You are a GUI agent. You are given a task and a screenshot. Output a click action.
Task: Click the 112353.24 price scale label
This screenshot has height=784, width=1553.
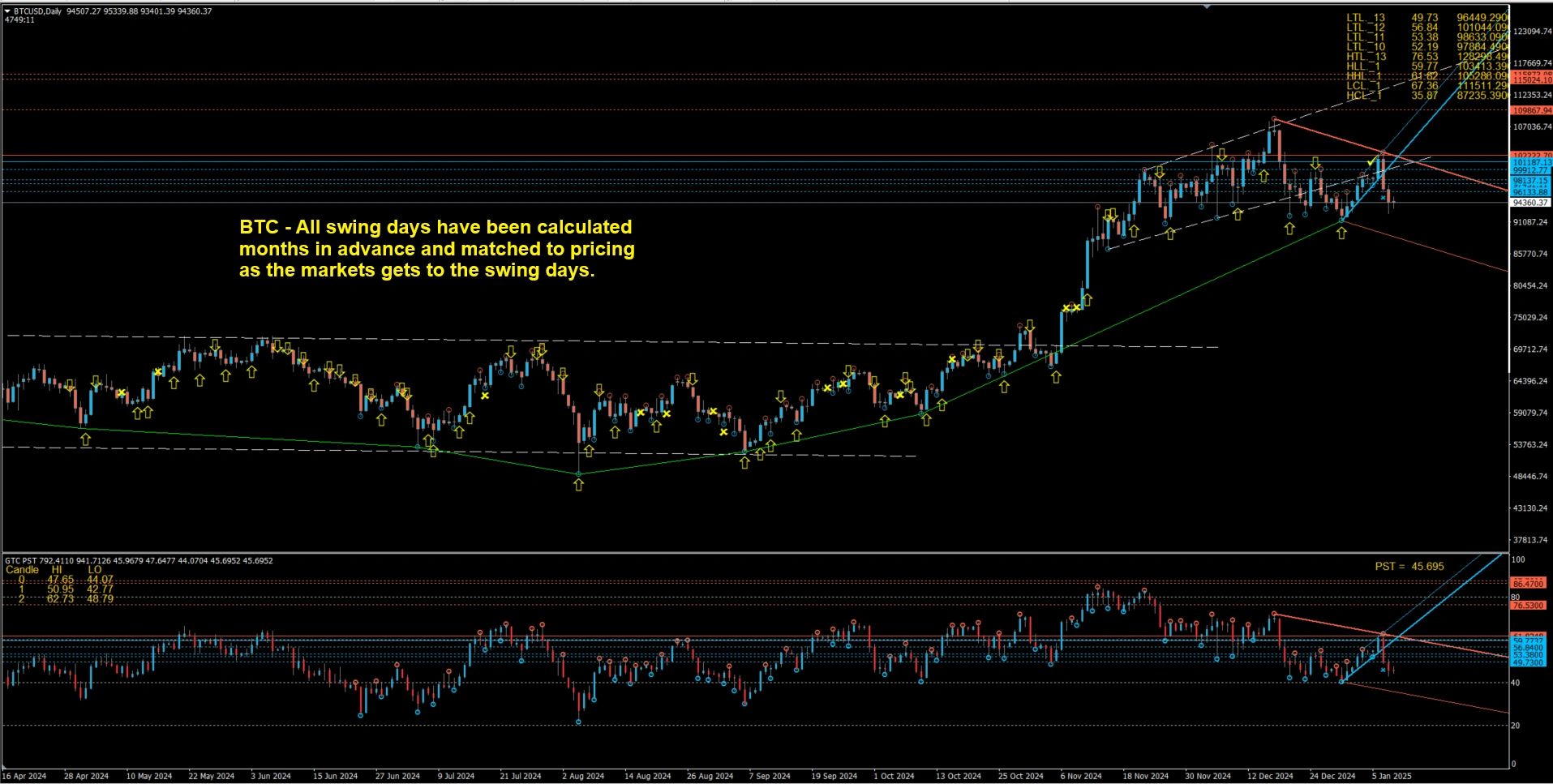pyautogui.click(x=1532, y=95)
